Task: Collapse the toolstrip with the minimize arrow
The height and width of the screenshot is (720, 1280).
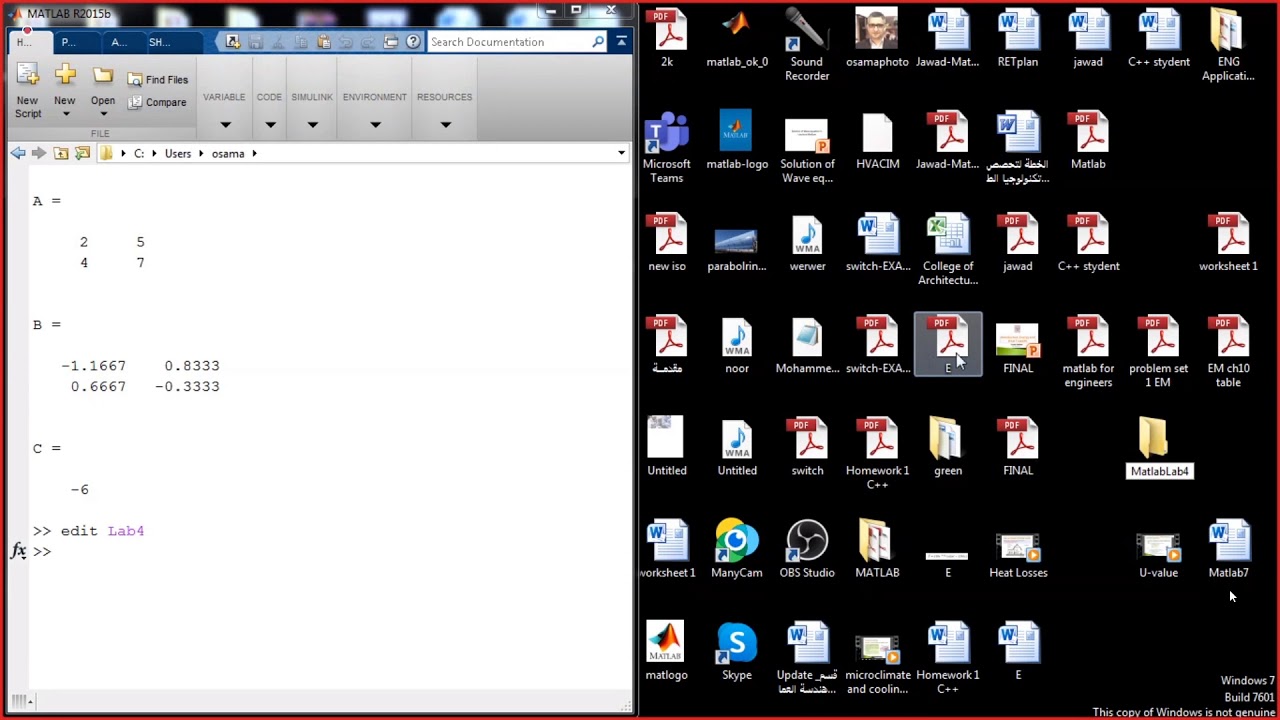Action: [621, 41]
